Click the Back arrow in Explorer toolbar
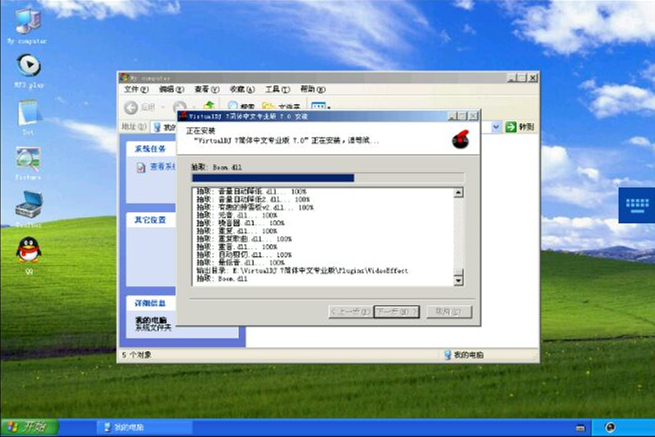 point(131,108)
